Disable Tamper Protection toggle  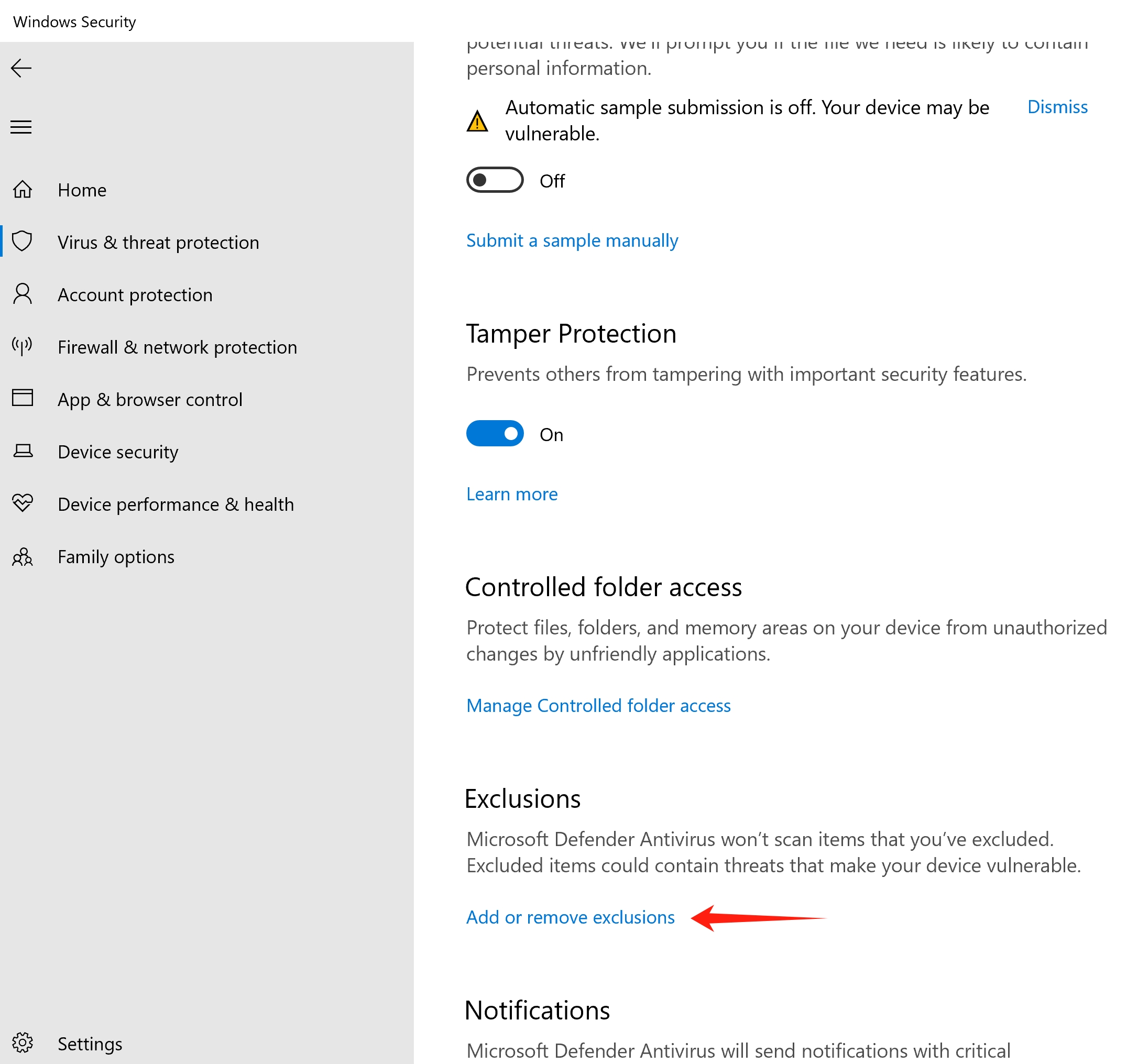[494, 433]
